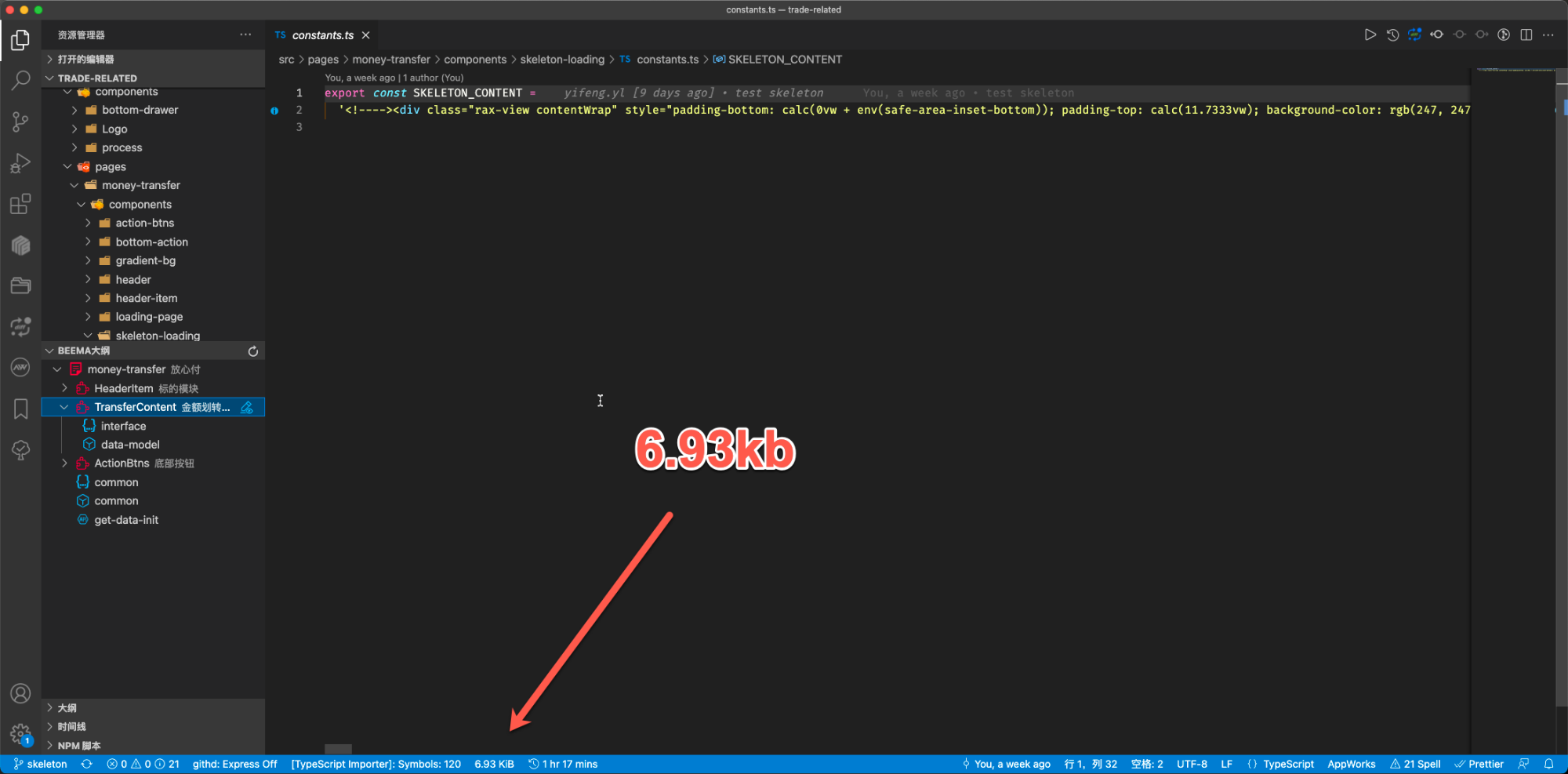The image size is (1568, 774).
Task: Open the Extensions view icon
Action: pos(20,204)
